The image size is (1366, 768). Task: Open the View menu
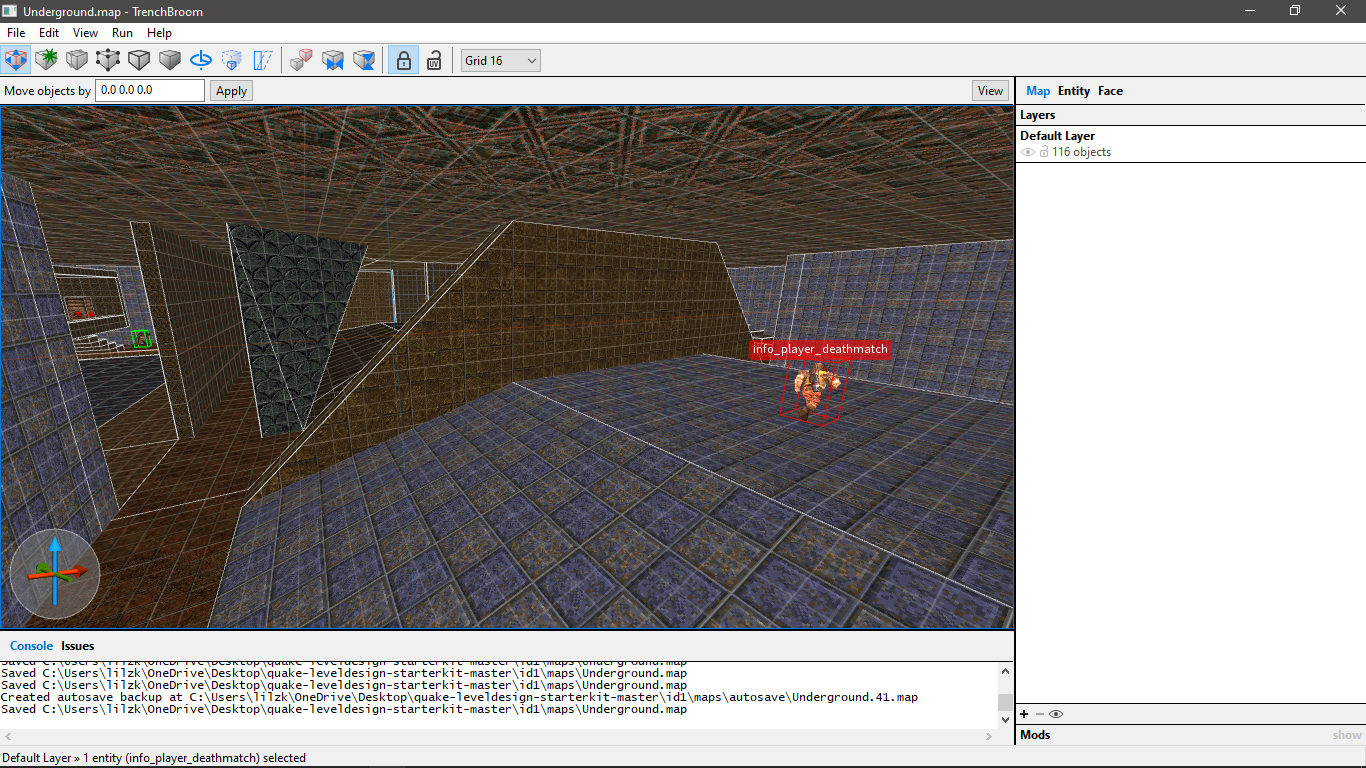[x=85, y=33]
